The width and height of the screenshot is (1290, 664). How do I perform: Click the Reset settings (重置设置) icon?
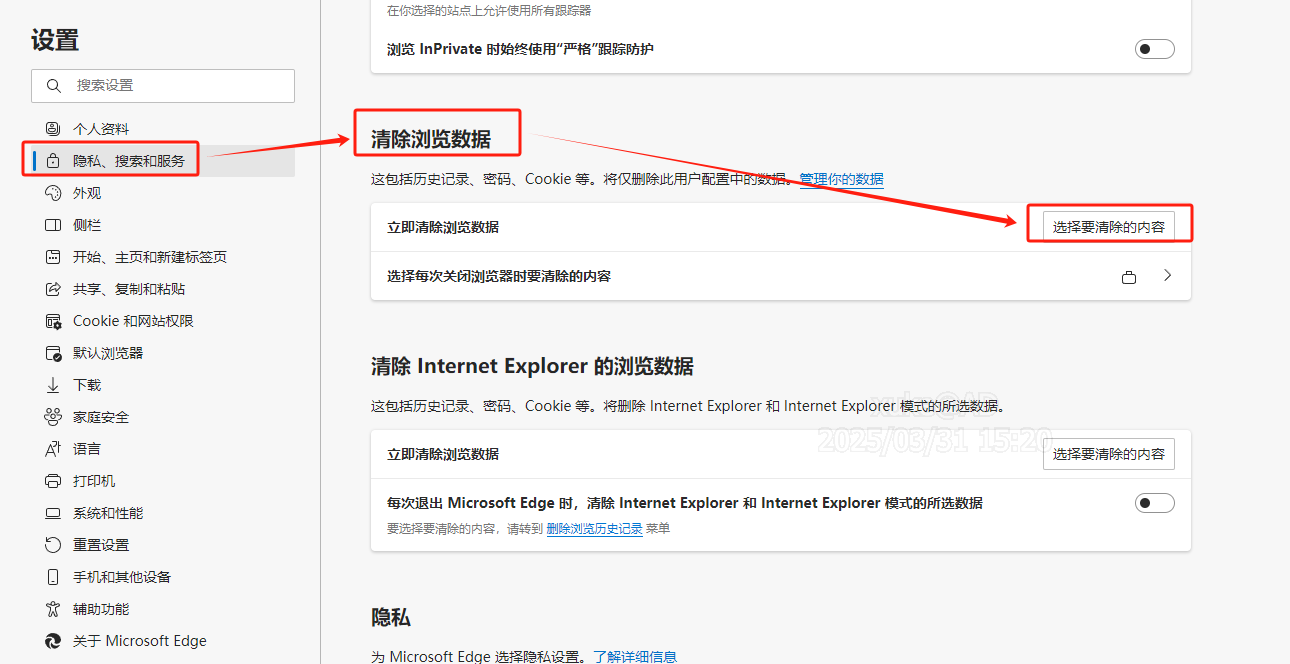(x=53, y=545)
